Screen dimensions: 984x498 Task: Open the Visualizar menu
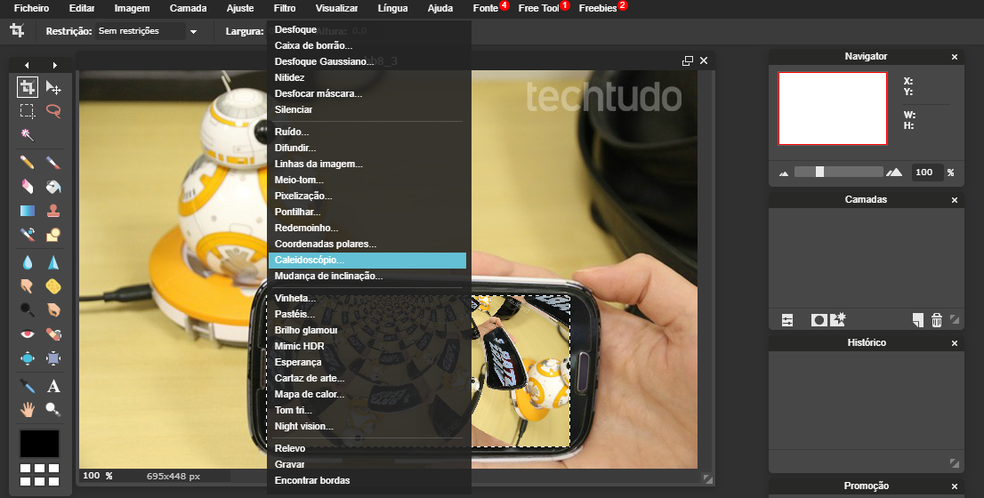click(x=336, y=8)
